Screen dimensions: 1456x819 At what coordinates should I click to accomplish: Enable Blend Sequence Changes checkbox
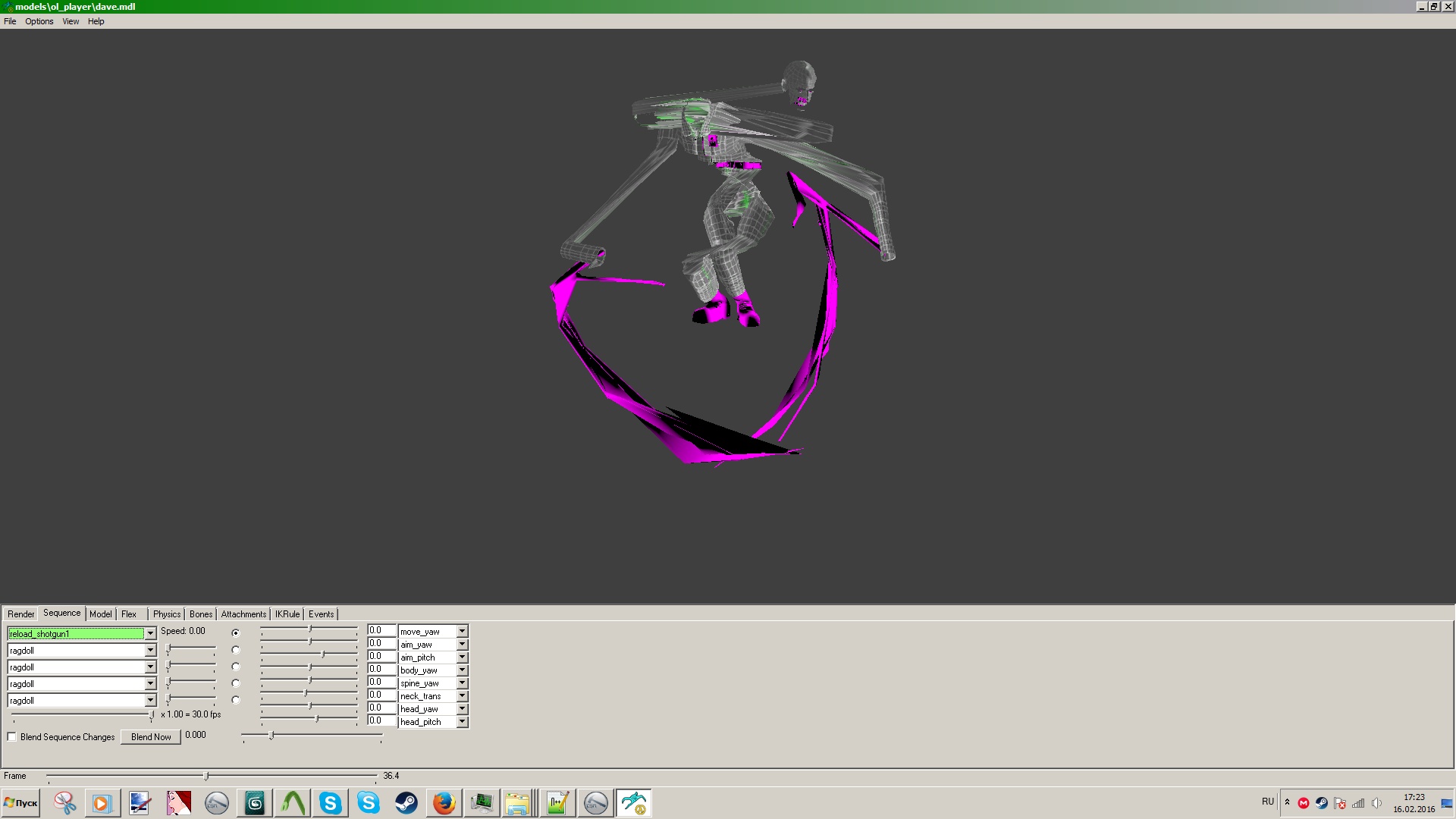tap(12, 737)
